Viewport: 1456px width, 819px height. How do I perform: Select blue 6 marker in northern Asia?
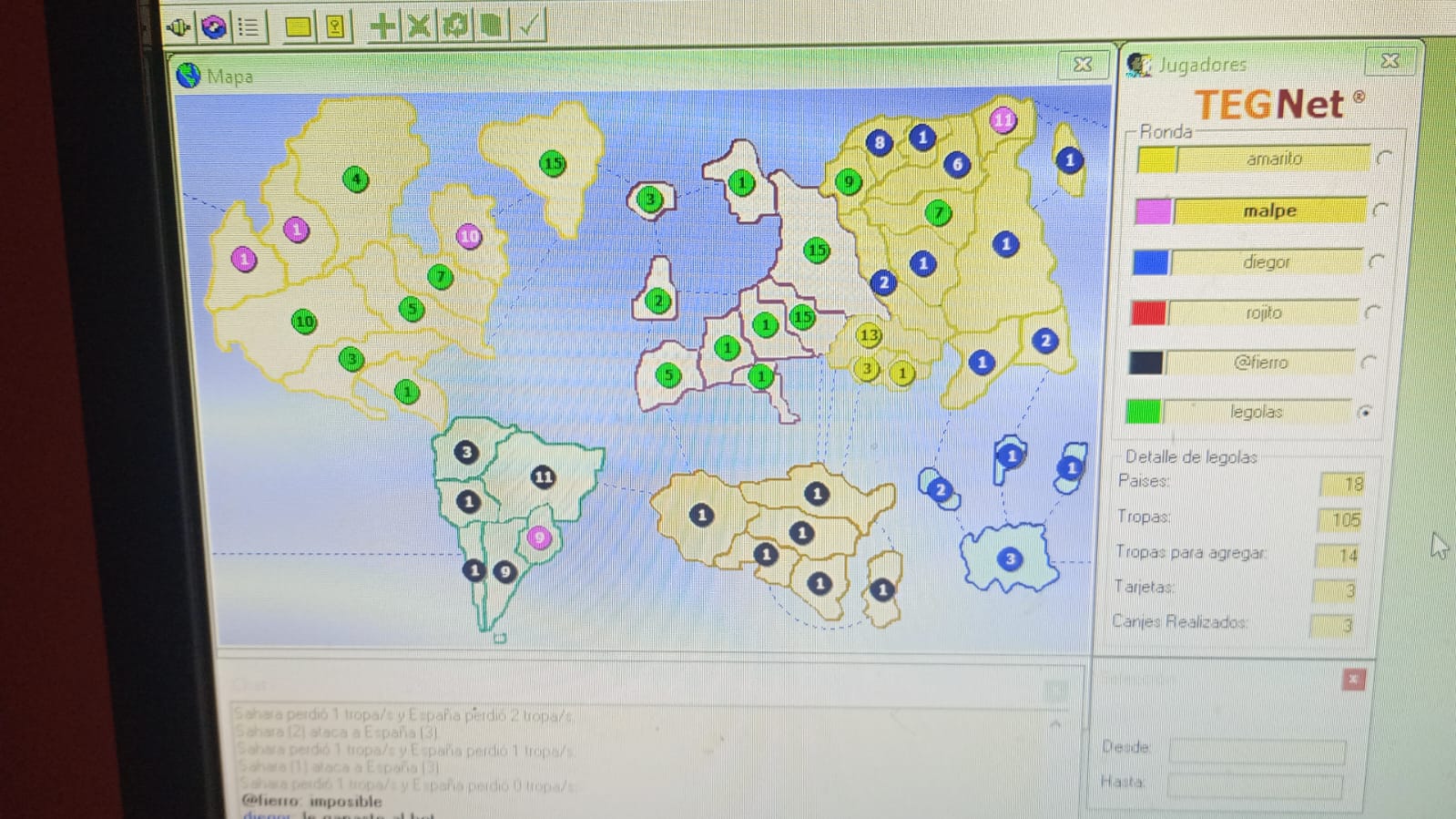click(x=956, y=164)
